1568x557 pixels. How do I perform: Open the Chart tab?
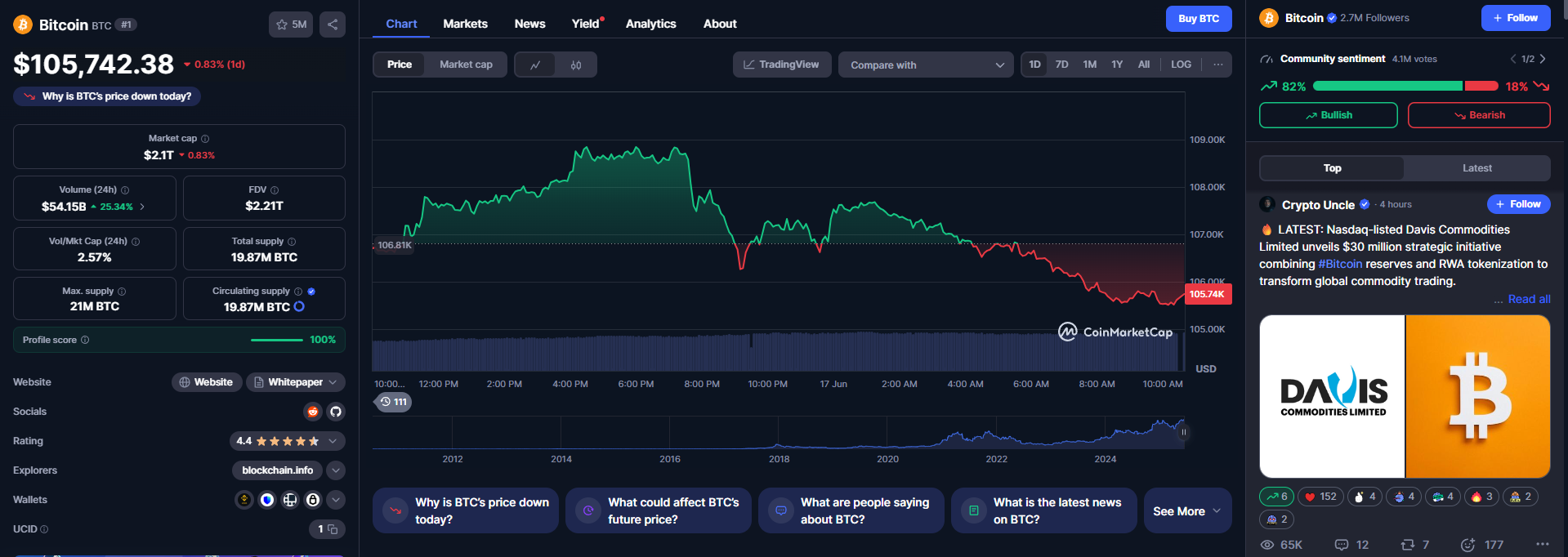(x=401, y=24)
